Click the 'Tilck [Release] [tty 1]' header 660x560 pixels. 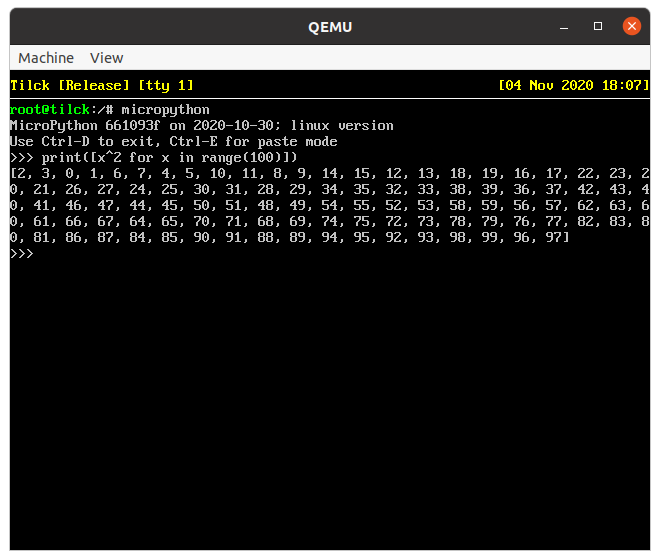pyautogui.click(x=102, y=85)
